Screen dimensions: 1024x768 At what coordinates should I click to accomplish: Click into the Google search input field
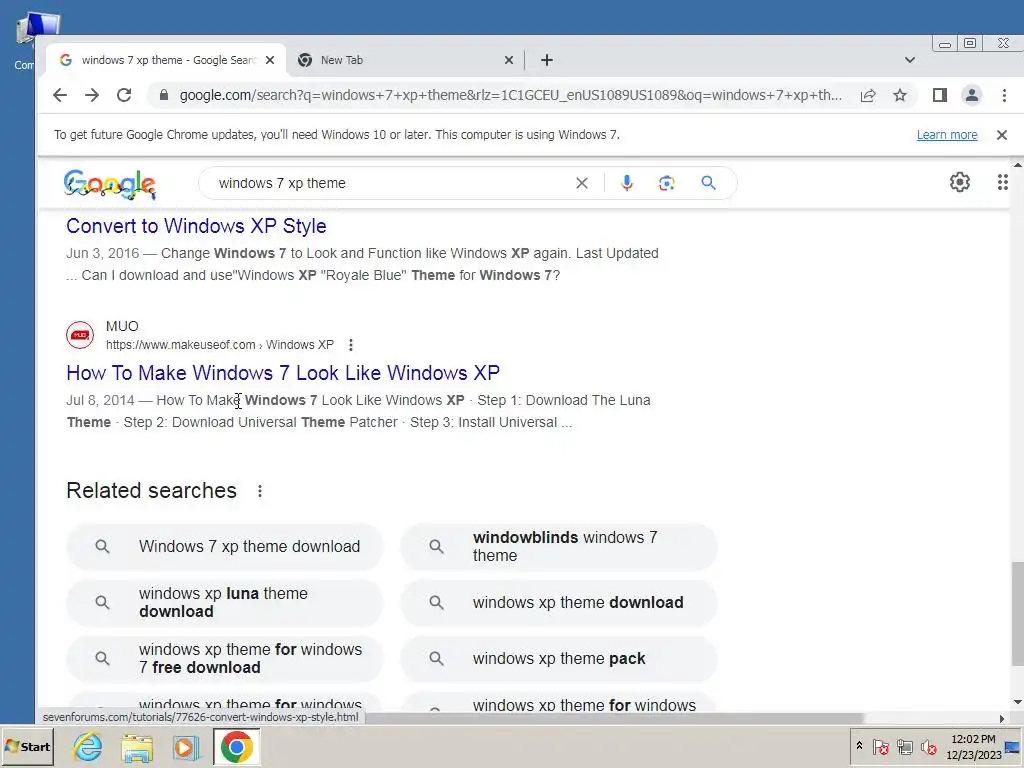[392, 184]
